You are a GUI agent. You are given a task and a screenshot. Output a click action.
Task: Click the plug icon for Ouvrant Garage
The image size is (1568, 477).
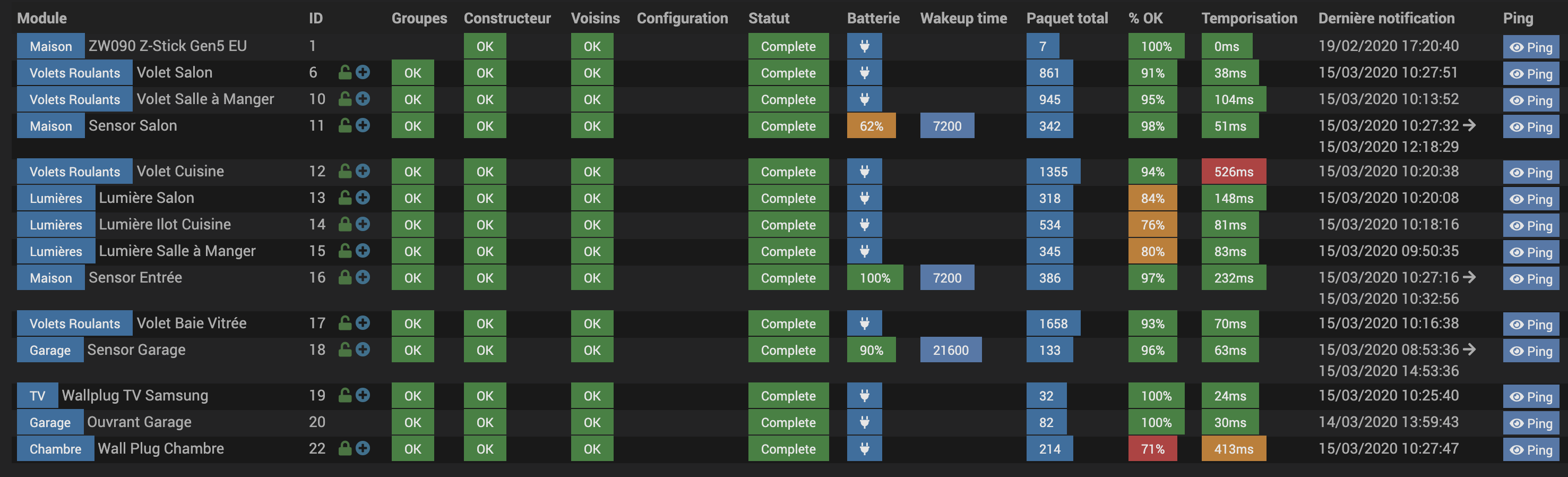[864, 422]
